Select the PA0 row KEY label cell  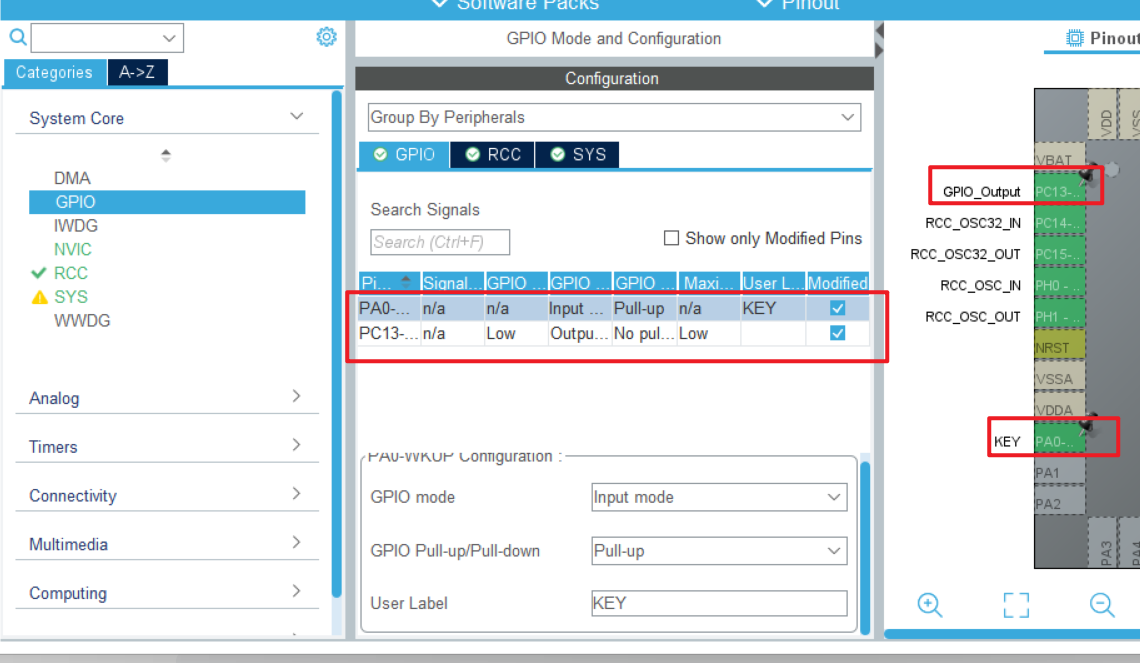pyautogui.click(x=773, y=308)
